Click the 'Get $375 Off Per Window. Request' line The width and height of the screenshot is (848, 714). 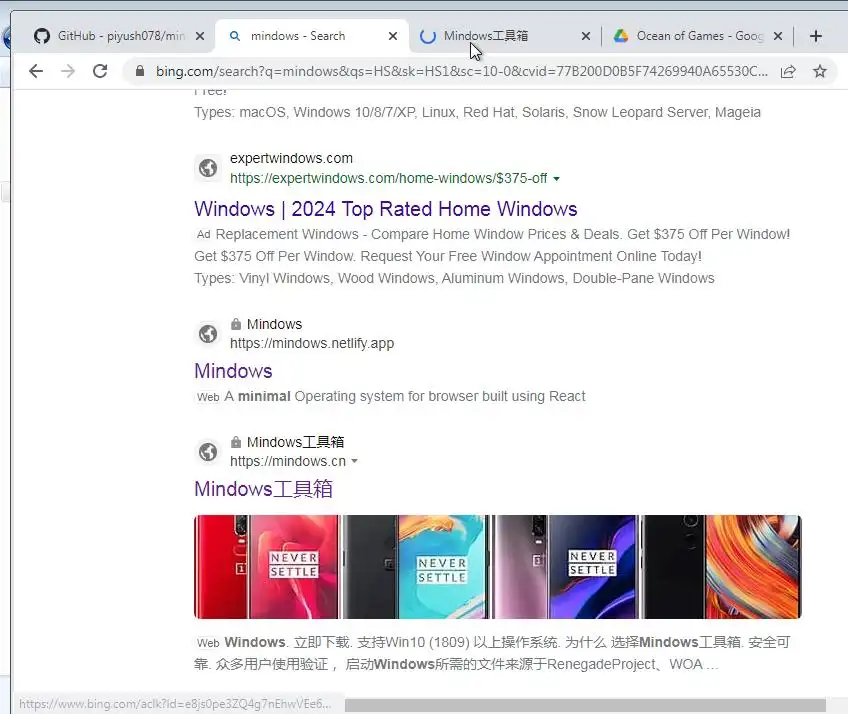448,256
